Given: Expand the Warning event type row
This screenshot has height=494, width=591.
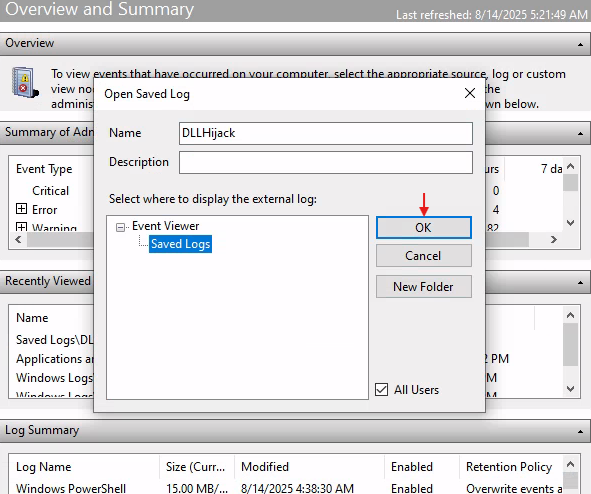Looking at the screenshot, I should [x=21, y=226].
